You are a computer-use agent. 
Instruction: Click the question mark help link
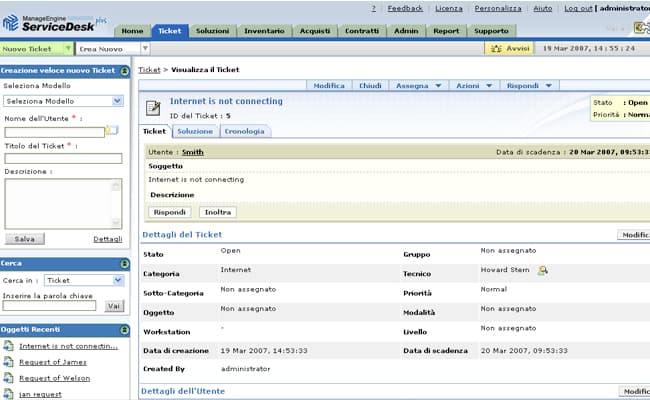point(374,8)
